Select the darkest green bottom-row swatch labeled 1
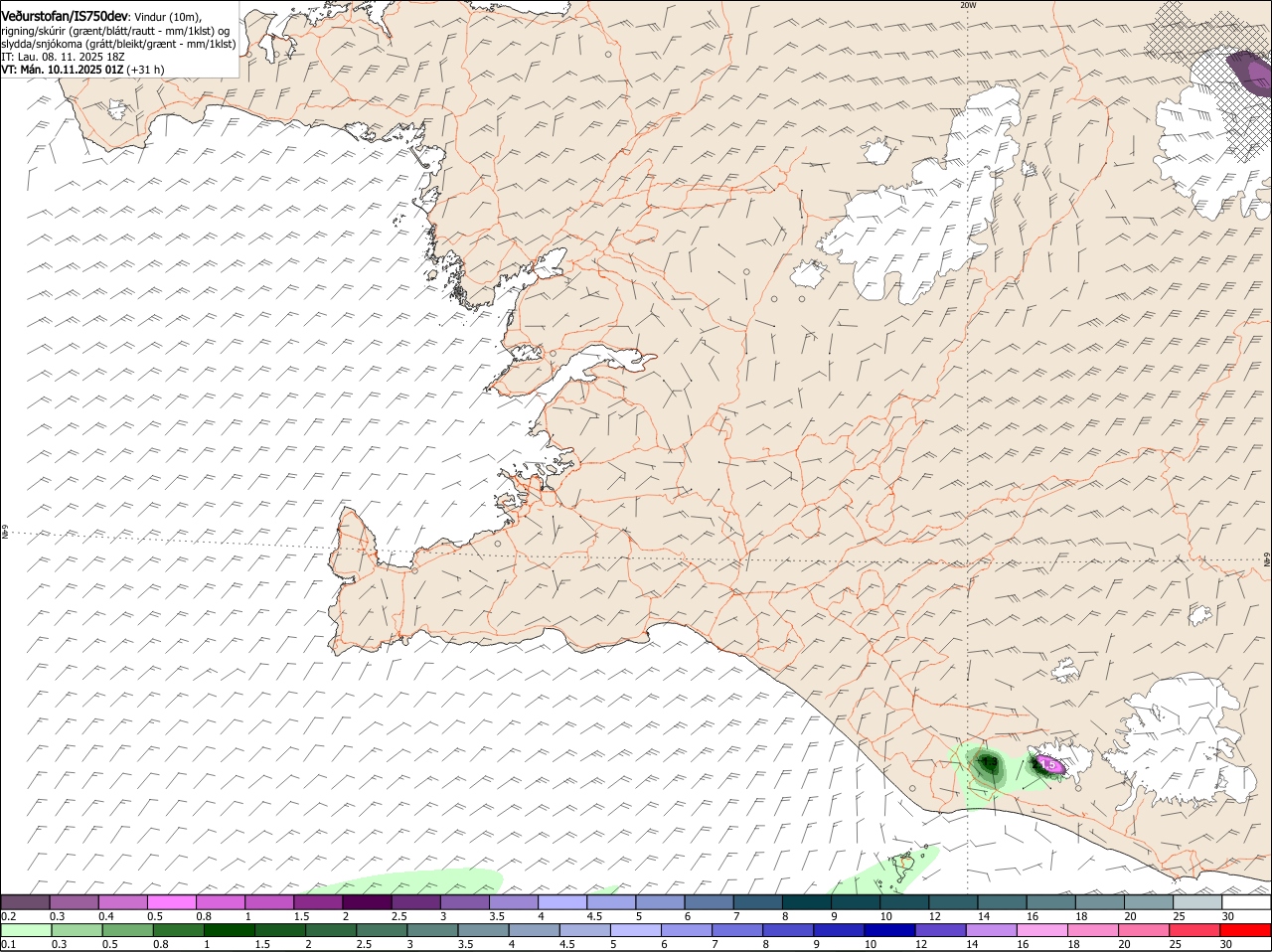This screenshot has width=1272, height=952. [x=229, y=931]
